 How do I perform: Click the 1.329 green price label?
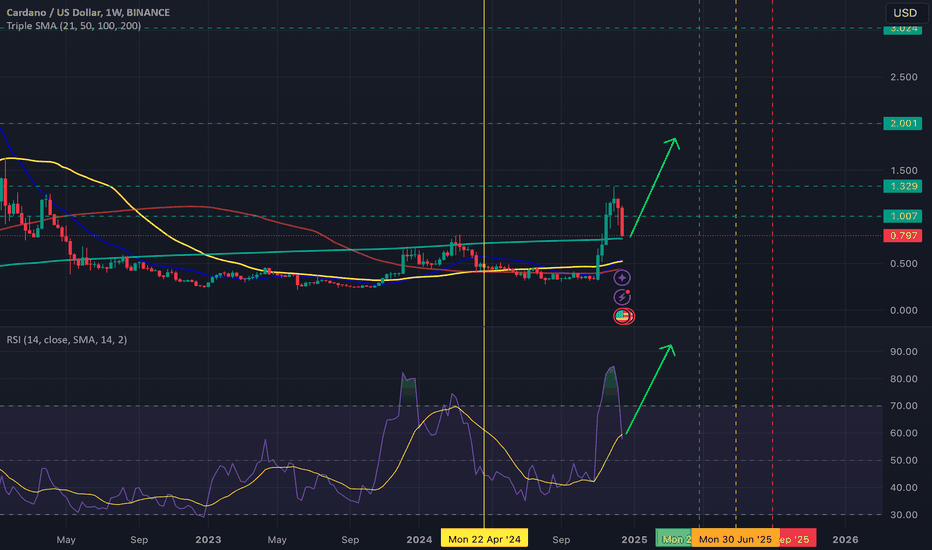point(902,186)
